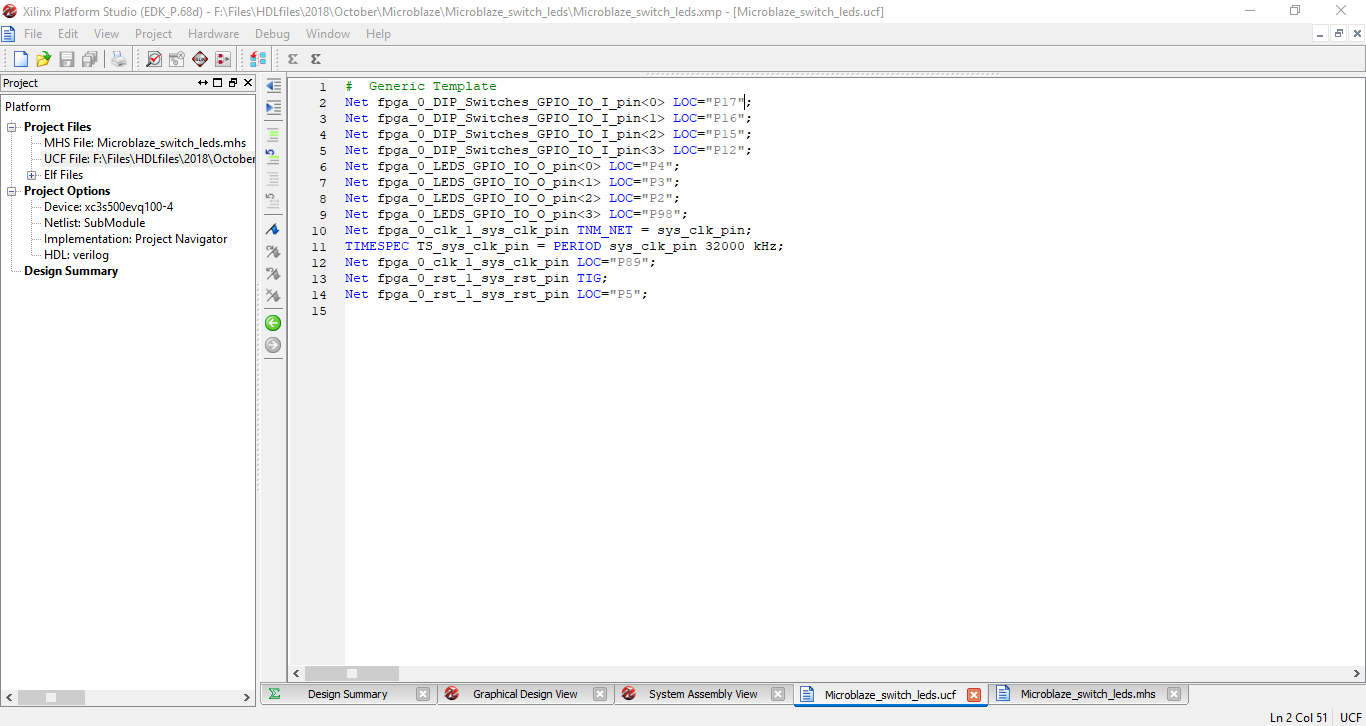Close the Design Summary tab

[x=423, y=694]
